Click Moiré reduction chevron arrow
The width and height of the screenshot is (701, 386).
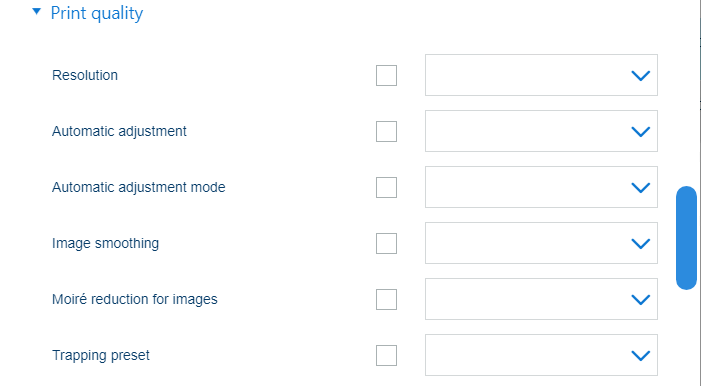(x=640, y=300)
